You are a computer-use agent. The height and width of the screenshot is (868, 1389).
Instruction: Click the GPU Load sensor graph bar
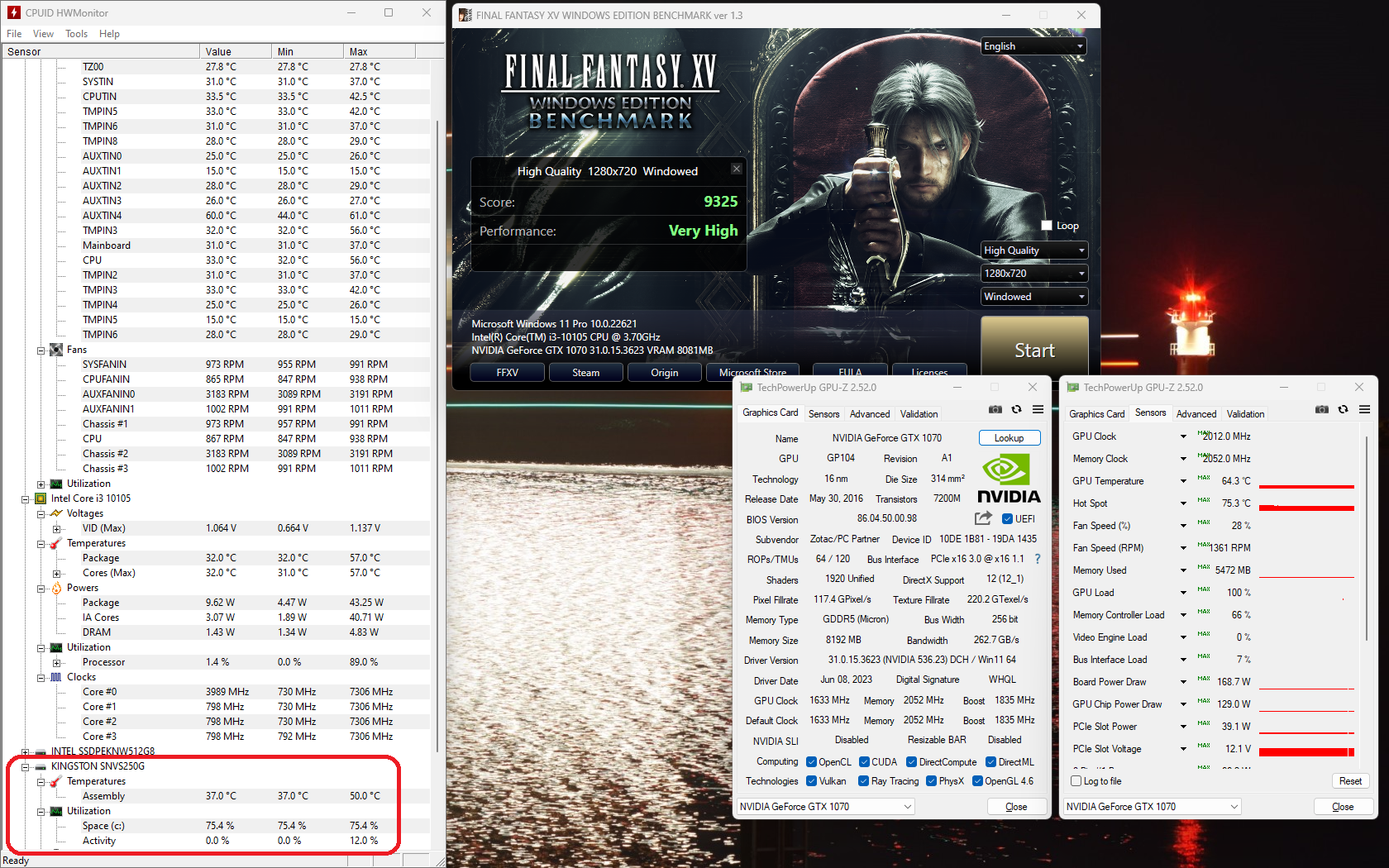(1306, 592)
